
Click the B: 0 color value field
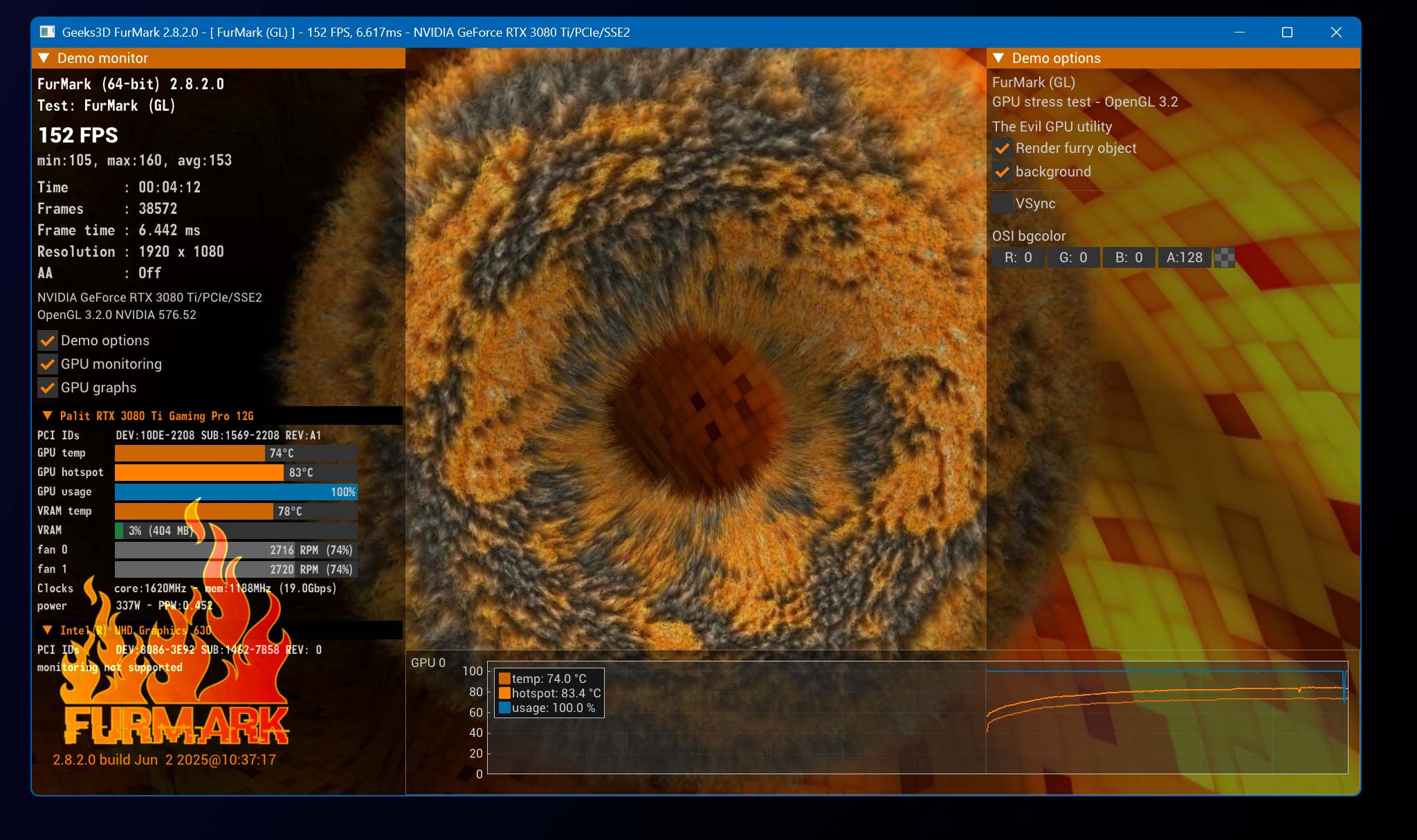[x=1128, y=257]
